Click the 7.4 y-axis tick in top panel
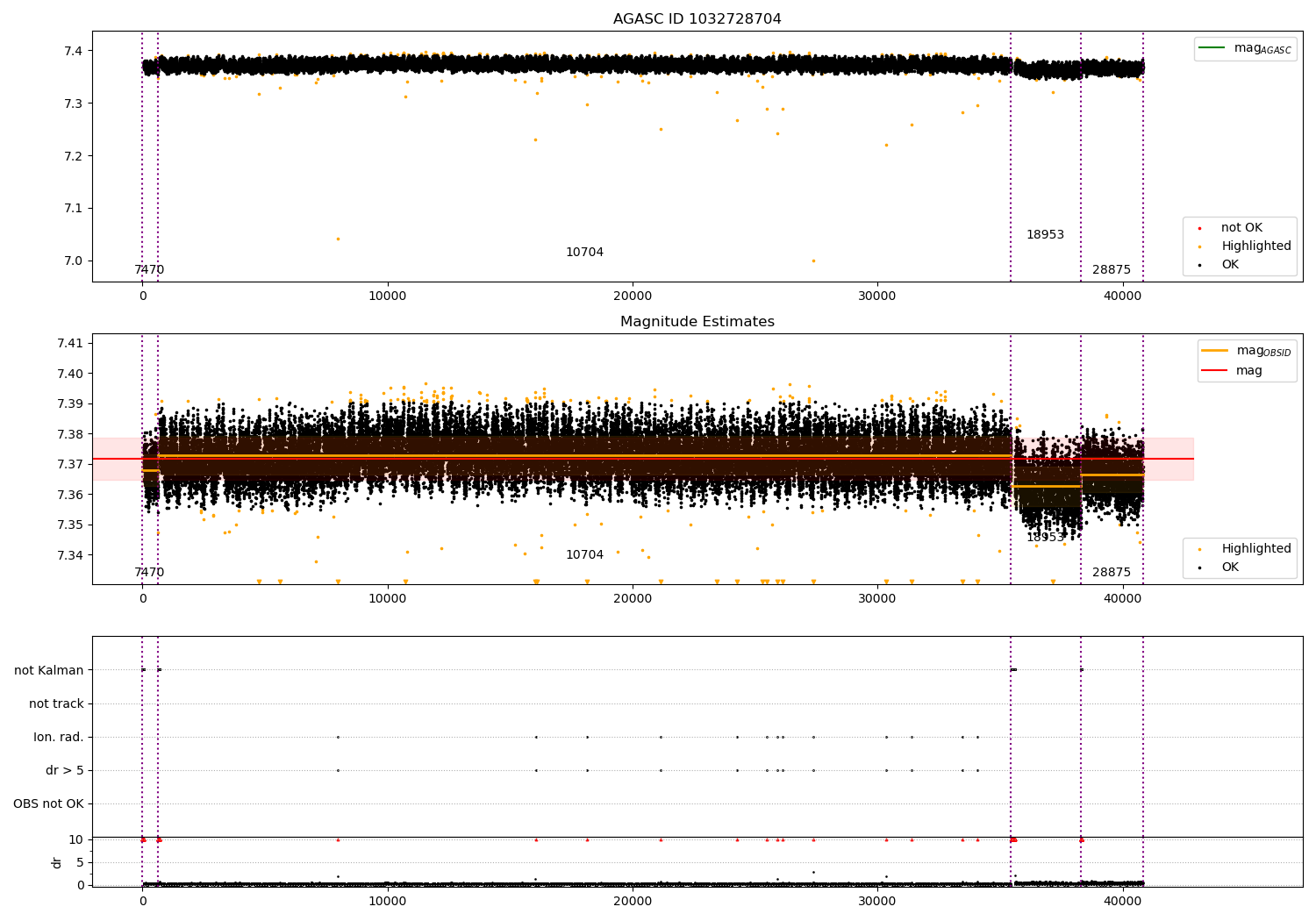 (x=74, y=51)
